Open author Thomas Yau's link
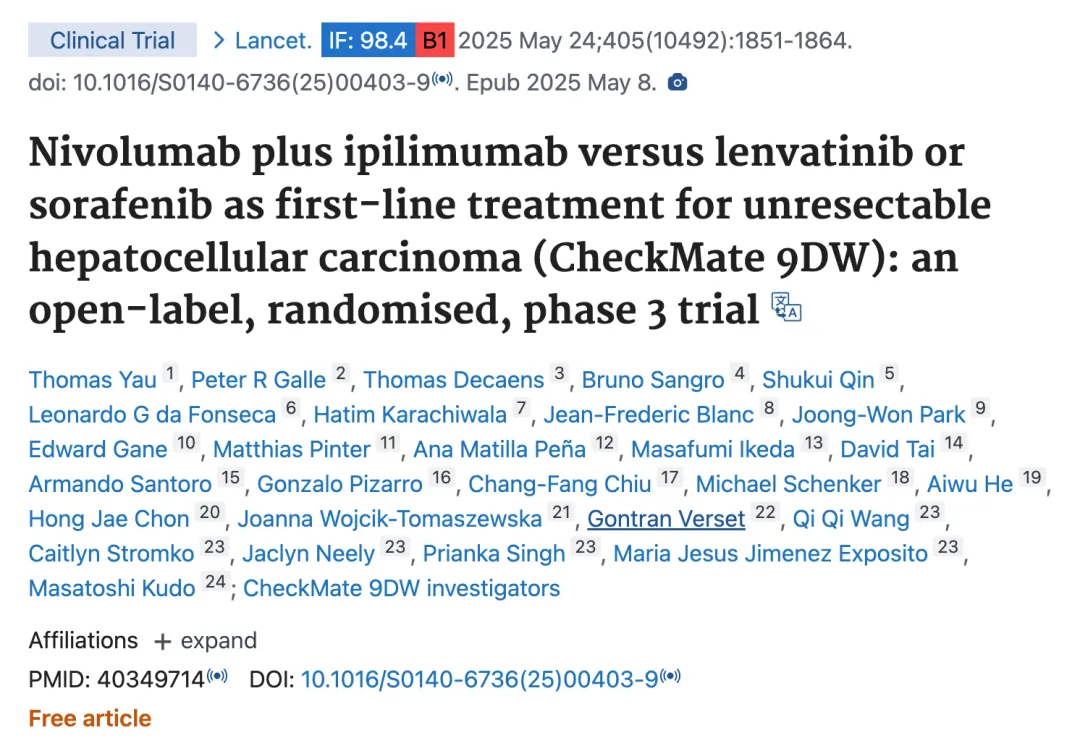Image resolution: width=1080 pixels, height=738 pixels. click(93, 380)
